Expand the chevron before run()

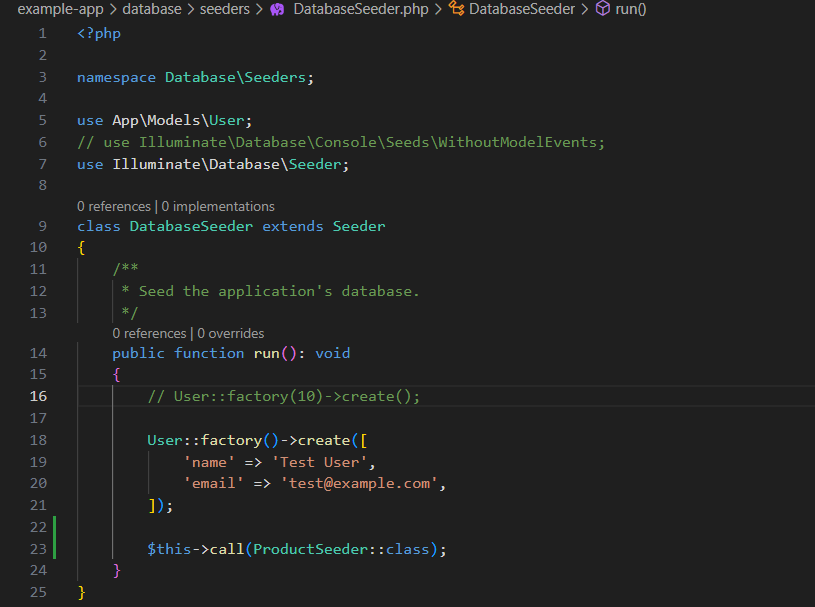pos(585,9)
